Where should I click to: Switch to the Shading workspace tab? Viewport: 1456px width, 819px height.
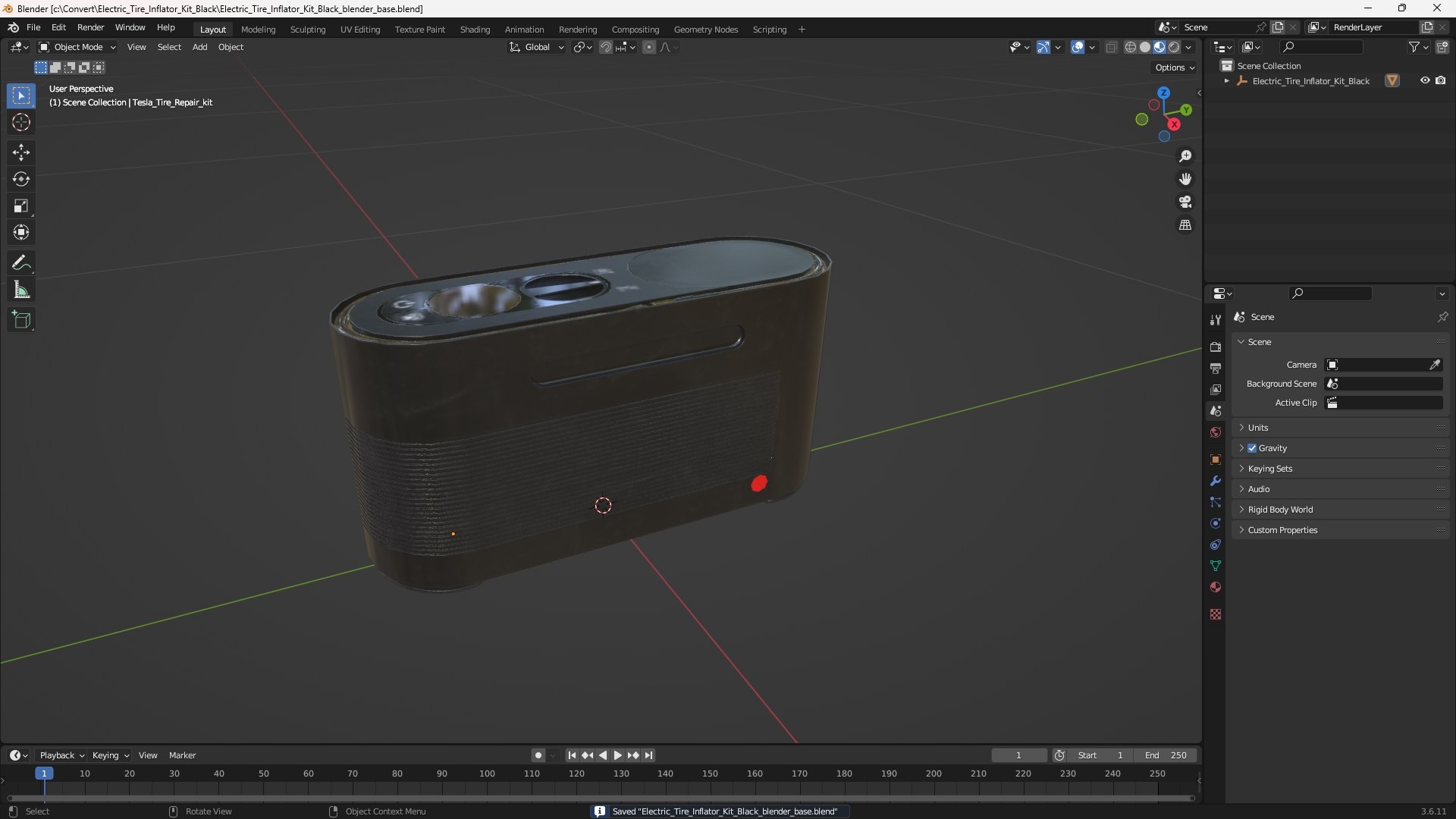click(x=475, y=30)
